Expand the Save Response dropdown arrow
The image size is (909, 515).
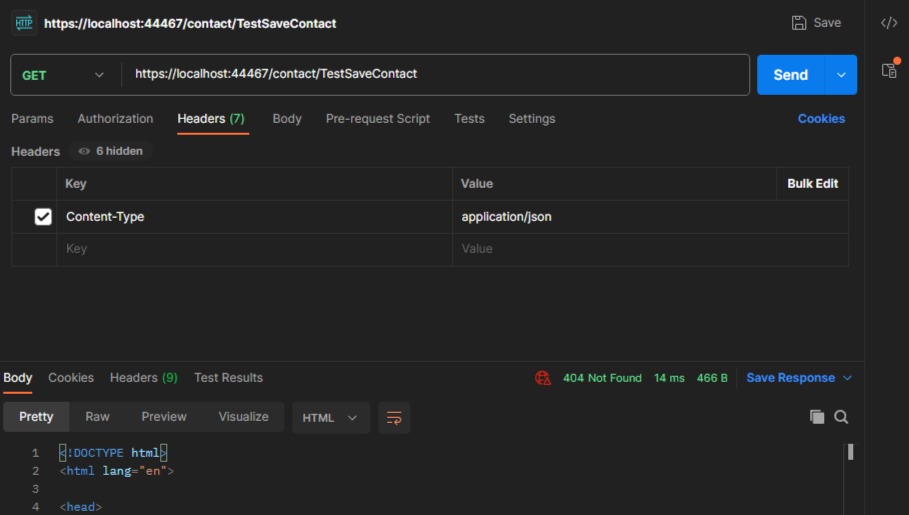point(848,378)
